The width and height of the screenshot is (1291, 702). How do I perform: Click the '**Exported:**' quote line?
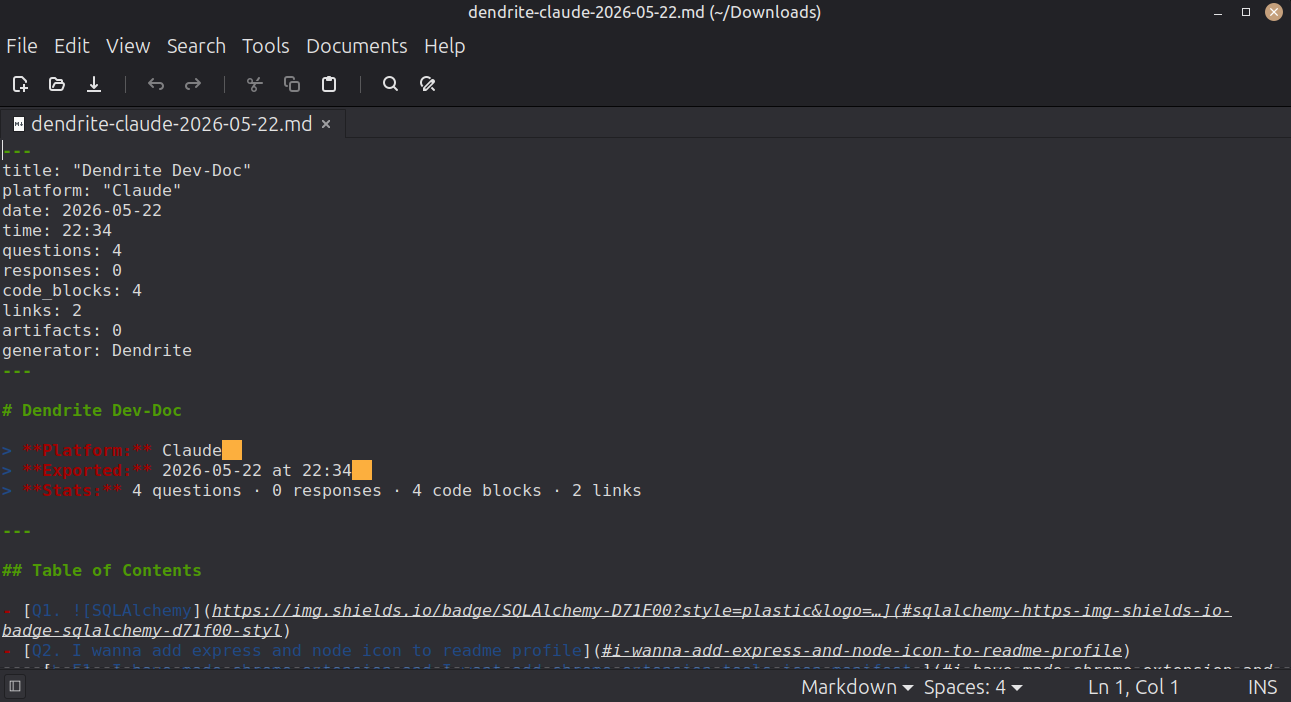187,470
